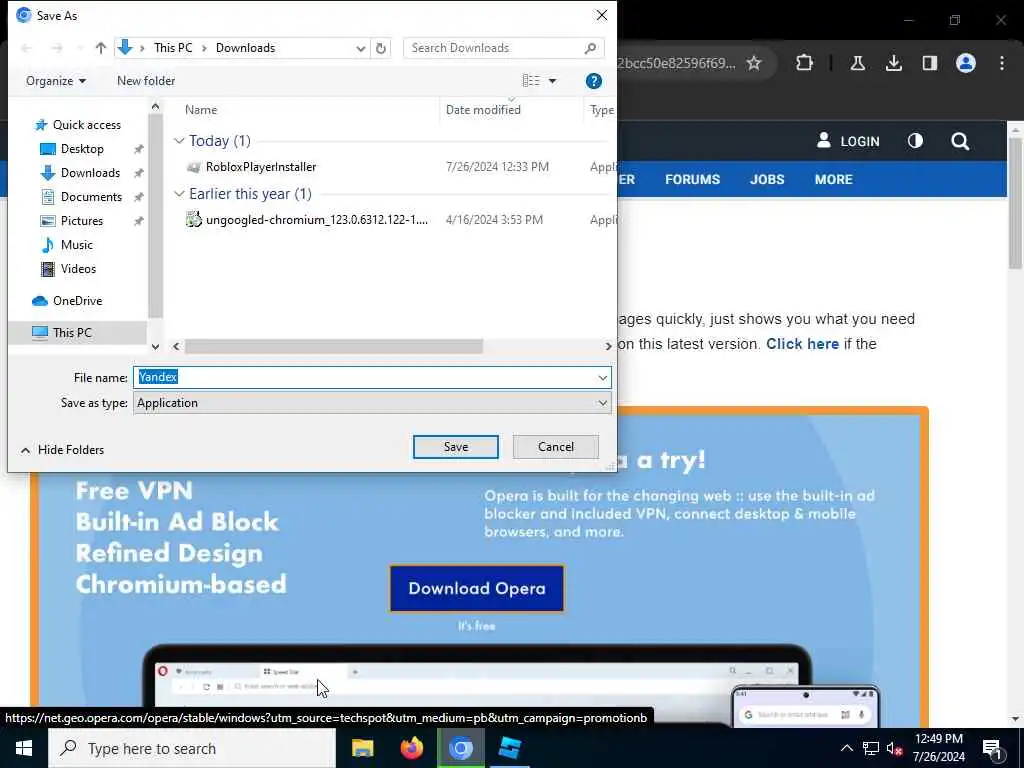Collapse the Earlier this year group
Viewport: 1024px width, 768px height.
click(179, 193)
